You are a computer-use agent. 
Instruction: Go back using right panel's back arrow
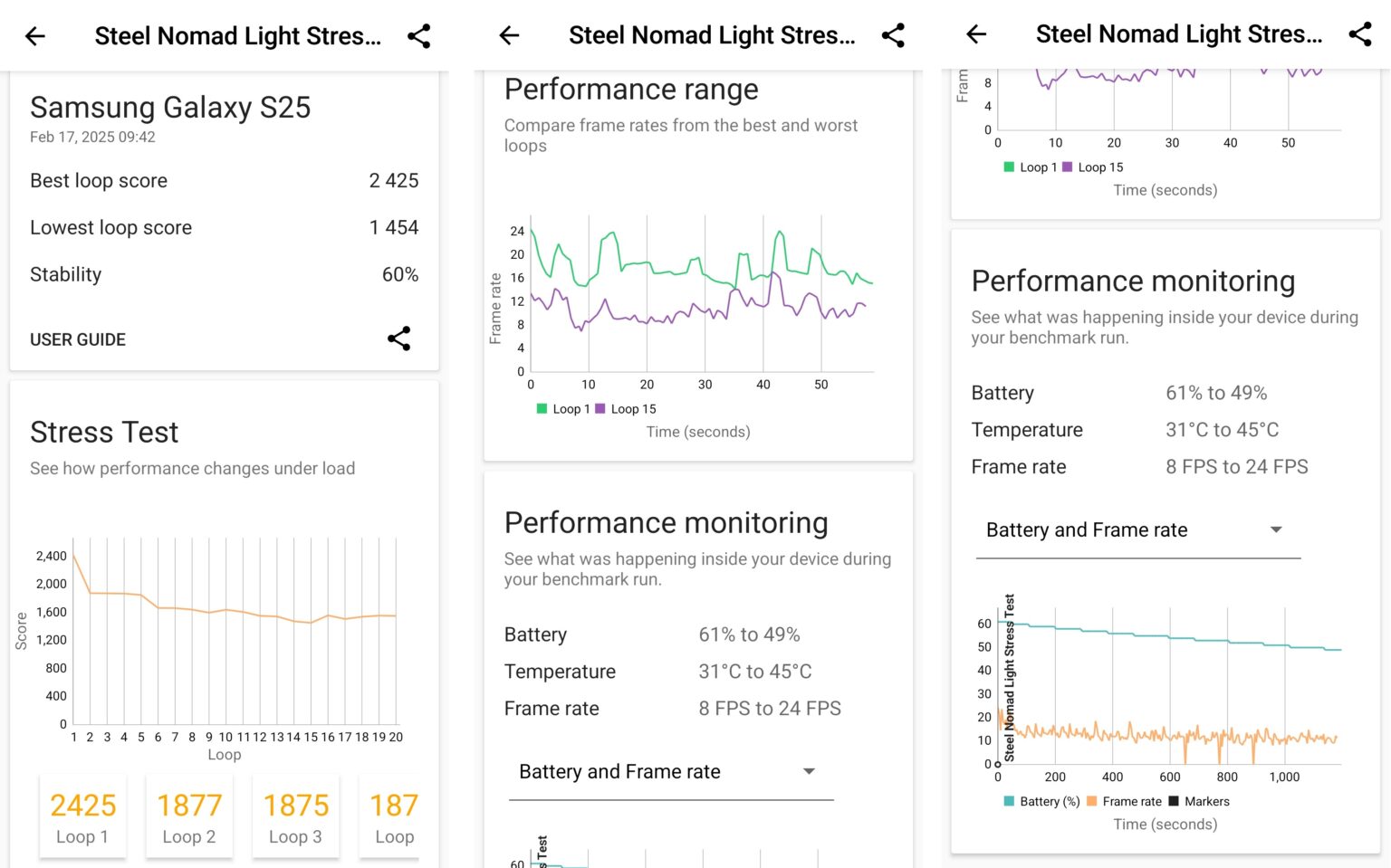tap(976, 34)
